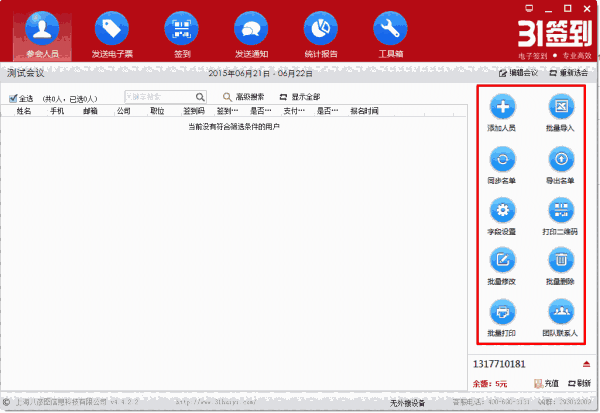Click the search magnifier icon in the keyword box
The image size is (600, 413).
(x=200, y=97)
